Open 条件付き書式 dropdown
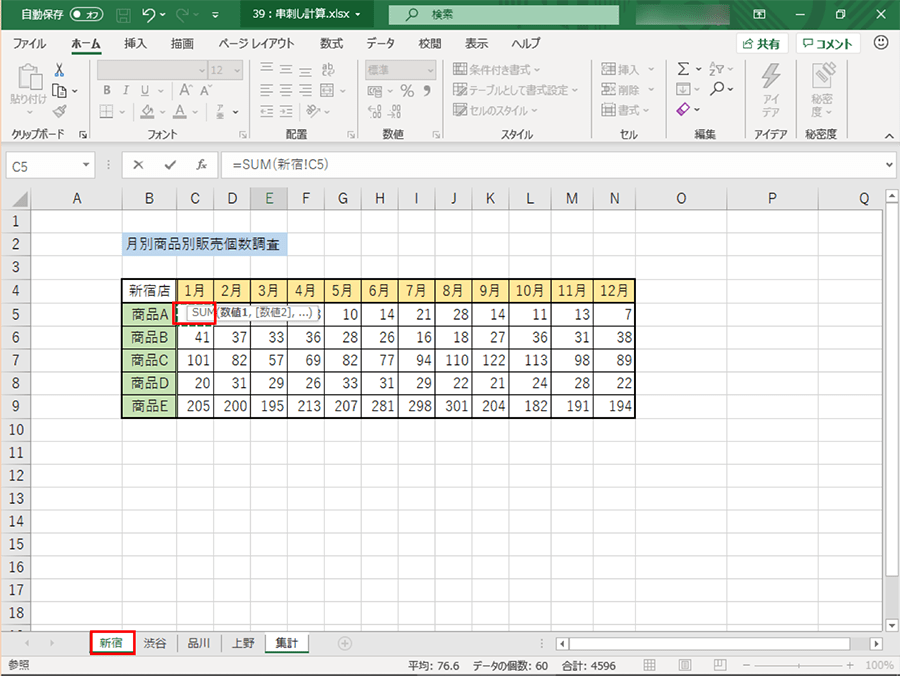The image size is (900, 676). coord(496,70)
